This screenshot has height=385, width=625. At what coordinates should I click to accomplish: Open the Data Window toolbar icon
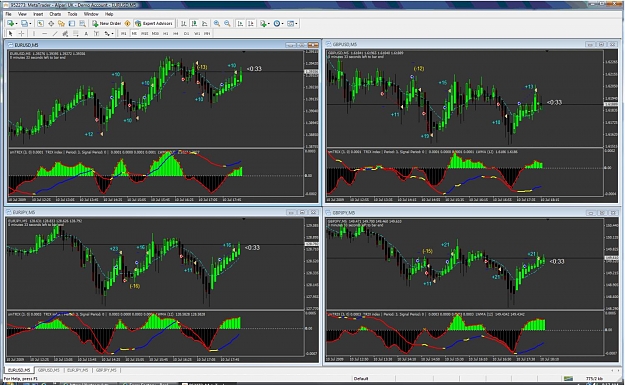(x=51, y=24)
